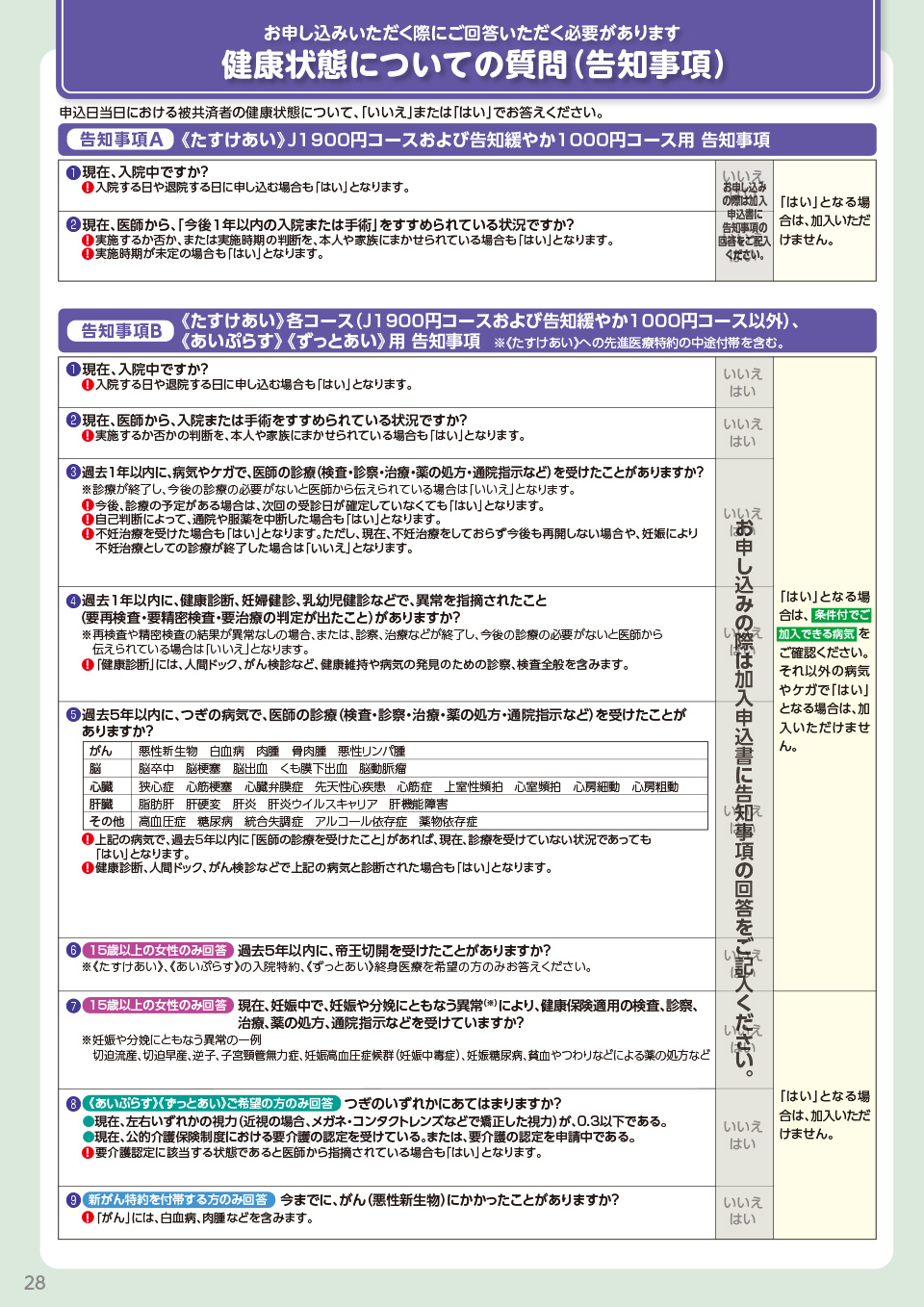Image resolution: width=924 pixels, height=1307 pixels.
Task: Select いいえ for question 8 eyesight and care
Action: [x=742, y=1126]
